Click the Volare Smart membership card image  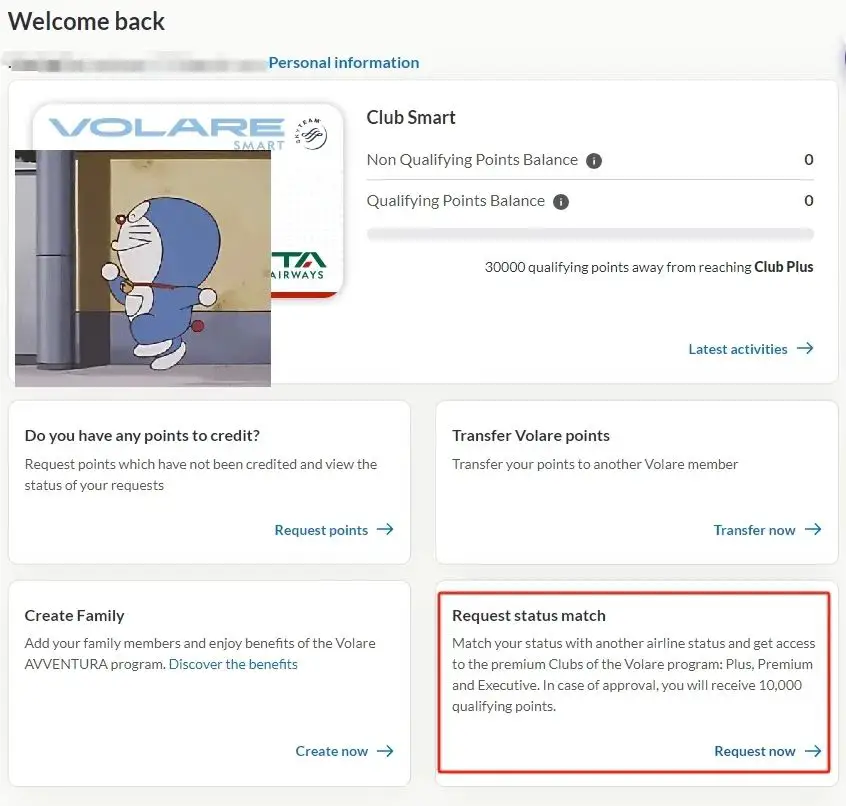(305, 220)
